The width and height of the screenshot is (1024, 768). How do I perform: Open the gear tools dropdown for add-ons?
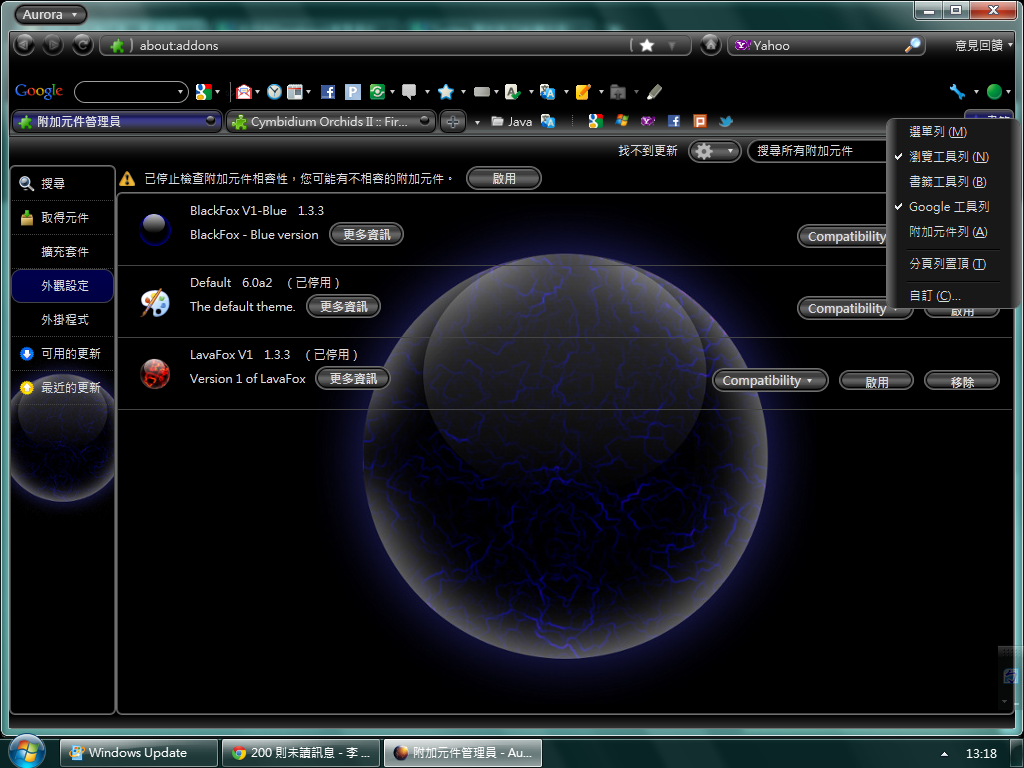click(714, 151)
